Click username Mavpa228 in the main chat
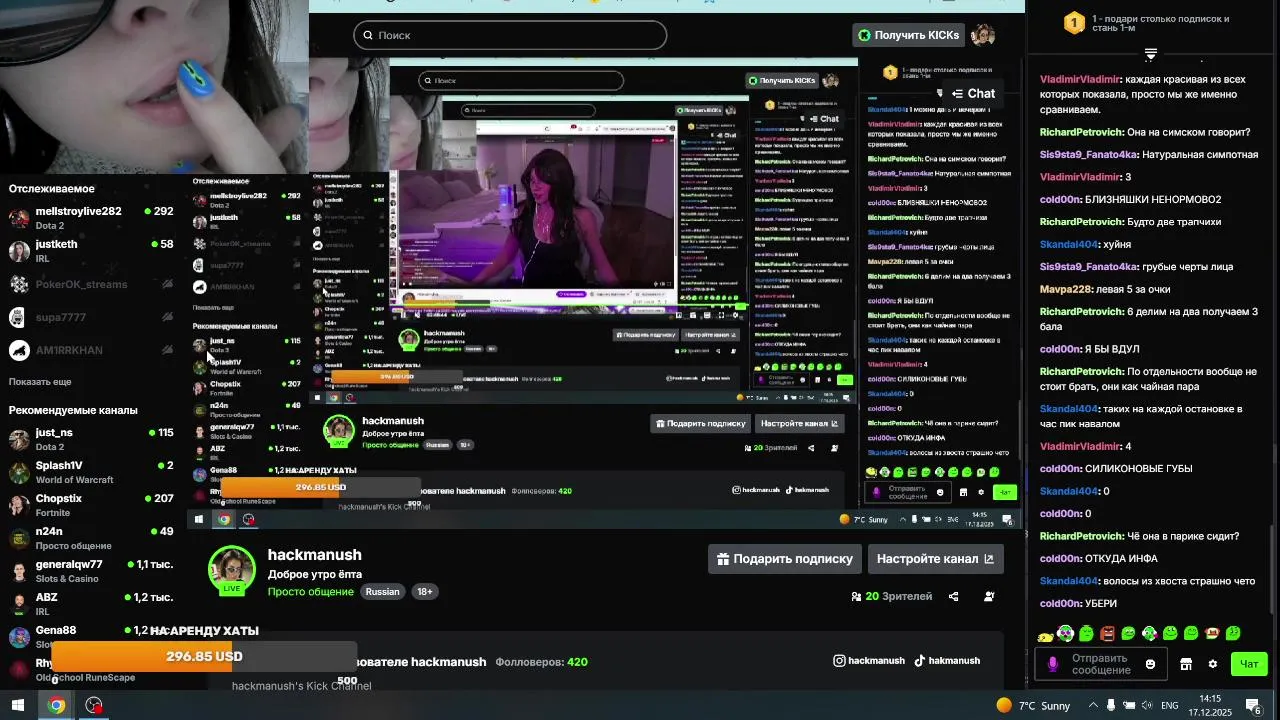This screenshot has width=1280, height=720. (1067, 289)
